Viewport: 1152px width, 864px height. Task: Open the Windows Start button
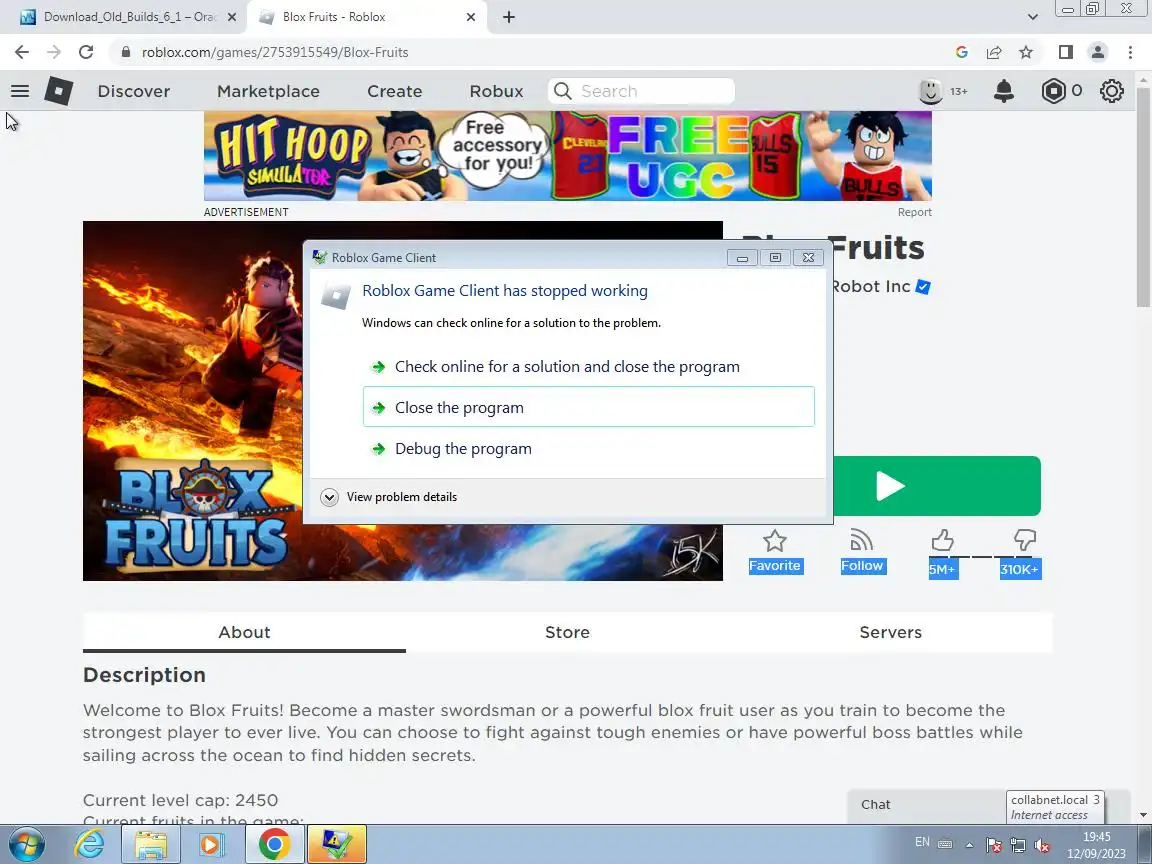click(27, 845)
